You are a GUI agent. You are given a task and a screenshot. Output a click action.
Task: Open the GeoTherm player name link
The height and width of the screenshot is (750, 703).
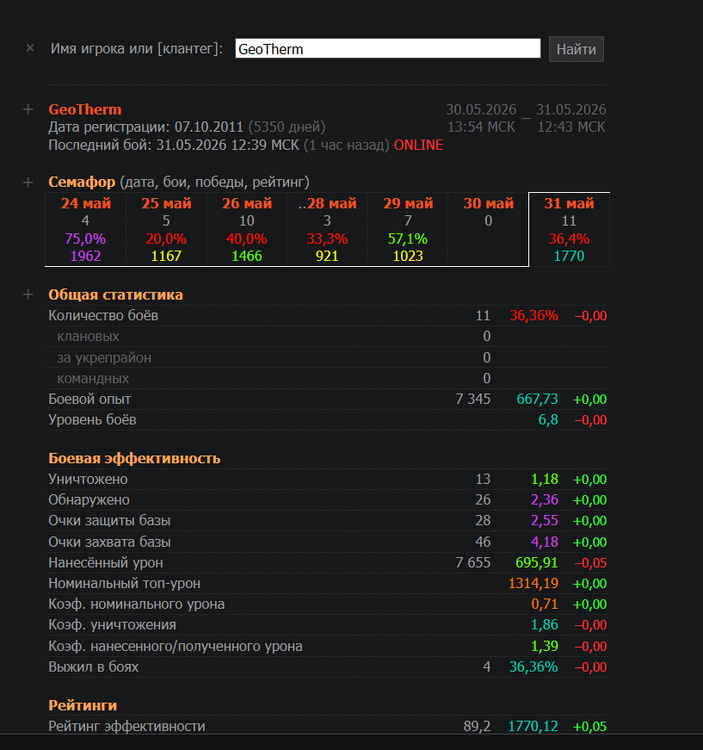(85, 110)
